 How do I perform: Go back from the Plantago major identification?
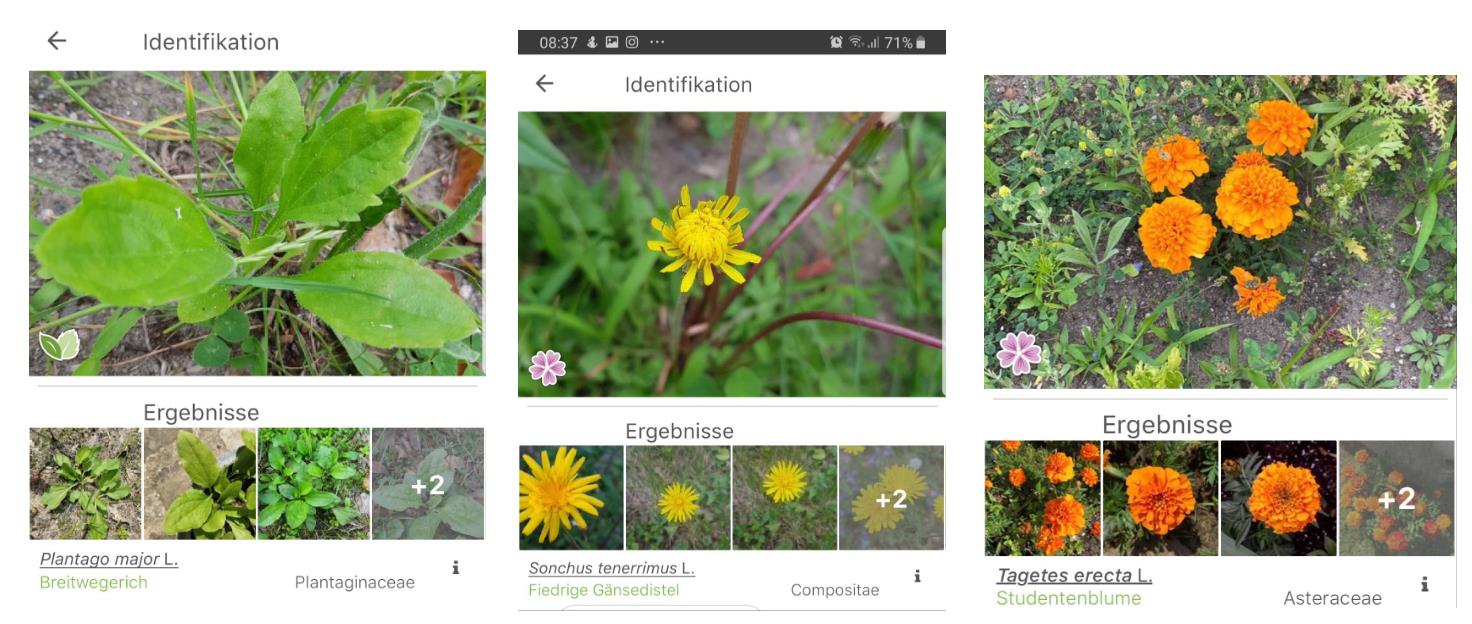click(57, 41)
